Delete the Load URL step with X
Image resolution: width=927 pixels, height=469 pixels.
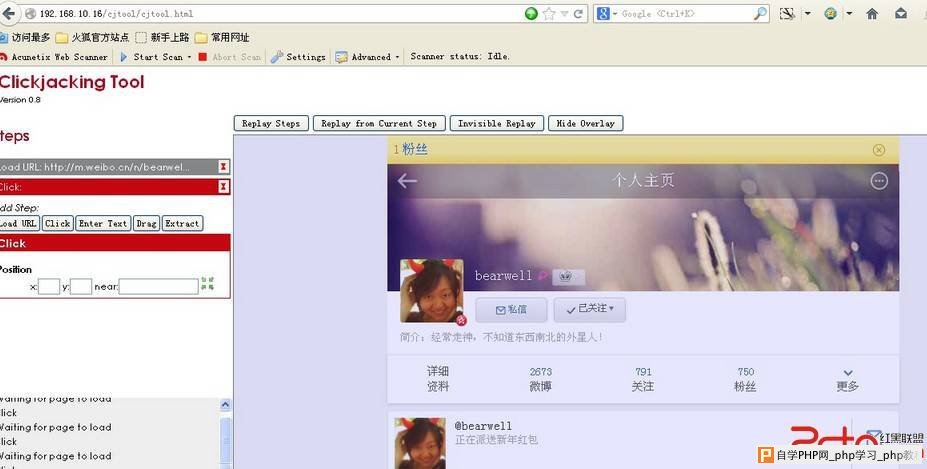tap(223, 167)
